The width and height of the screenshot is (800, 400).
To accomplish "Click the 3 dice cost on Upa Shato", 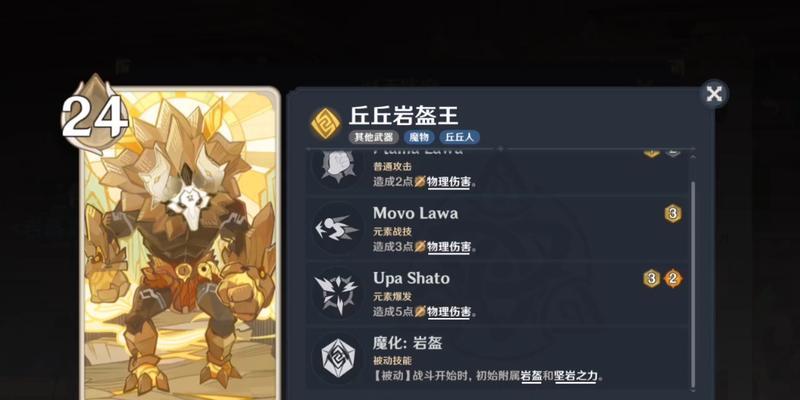I will pyautogui.click(x=652, y=279).
